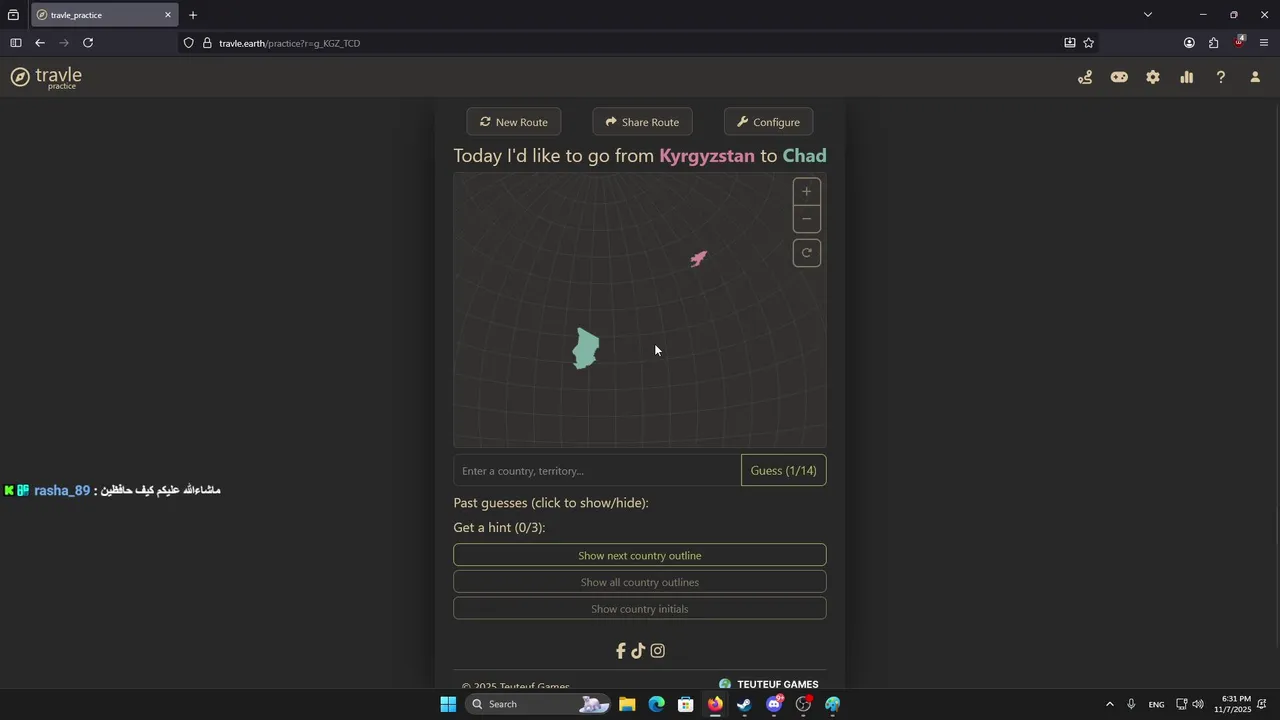Select the travle_practice browser tab
This screenshot has width=1280, height=720.
click(104, 15)
